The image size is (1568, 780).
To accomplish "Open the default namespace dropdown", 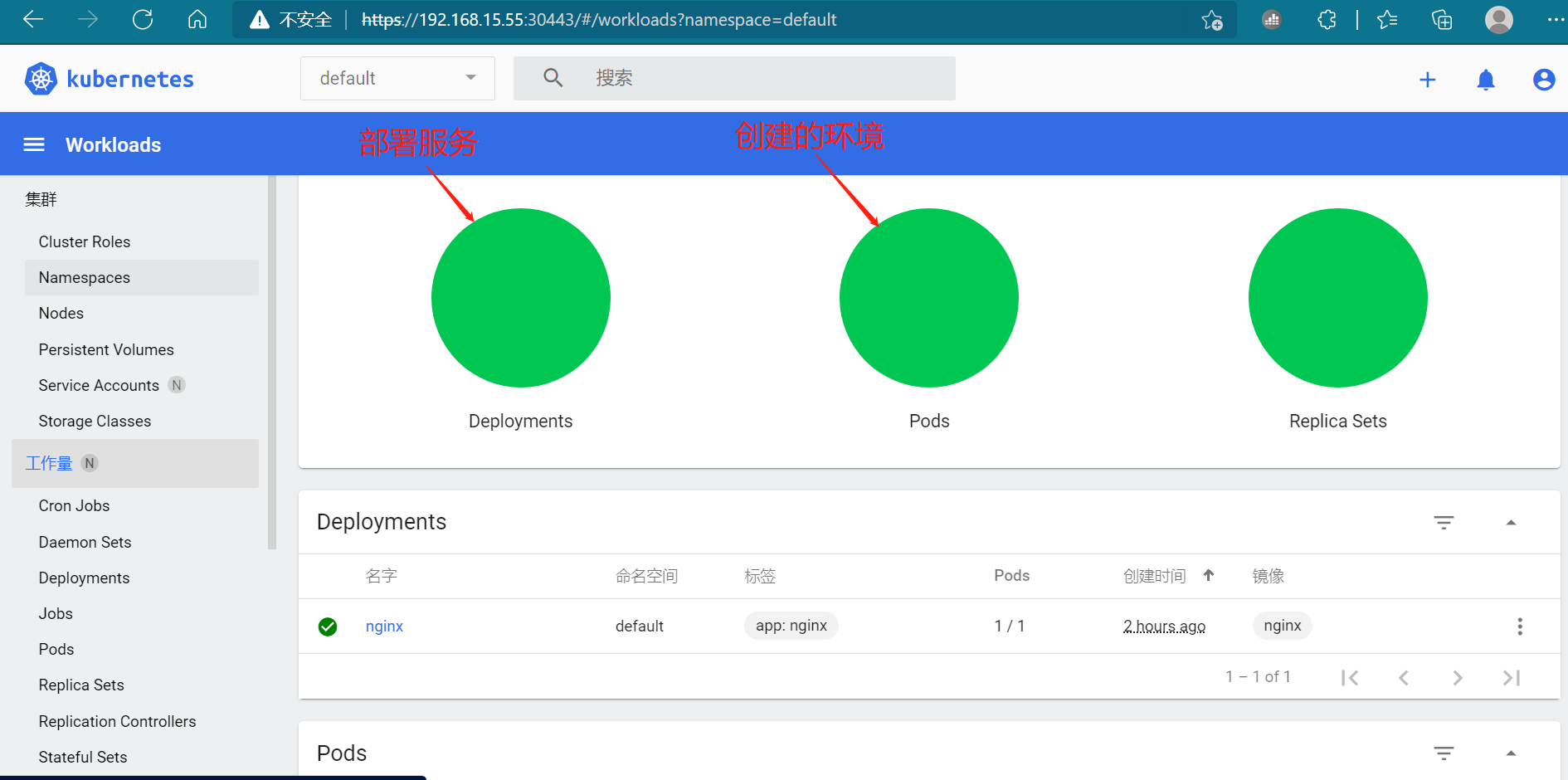I will point(397,78).
